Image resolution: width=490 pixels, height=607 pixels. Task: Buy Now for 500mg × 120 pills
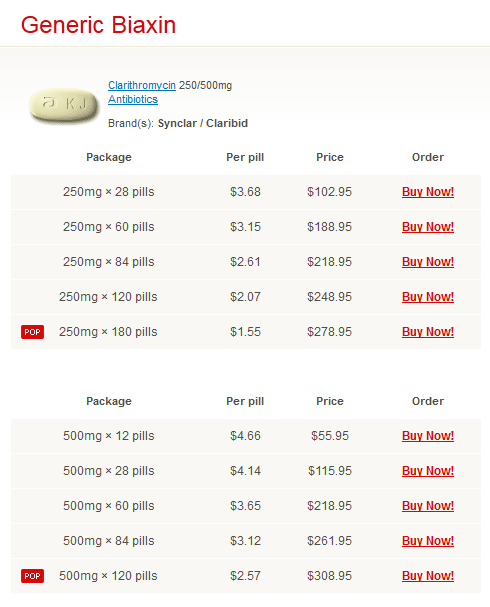(428, 576)
